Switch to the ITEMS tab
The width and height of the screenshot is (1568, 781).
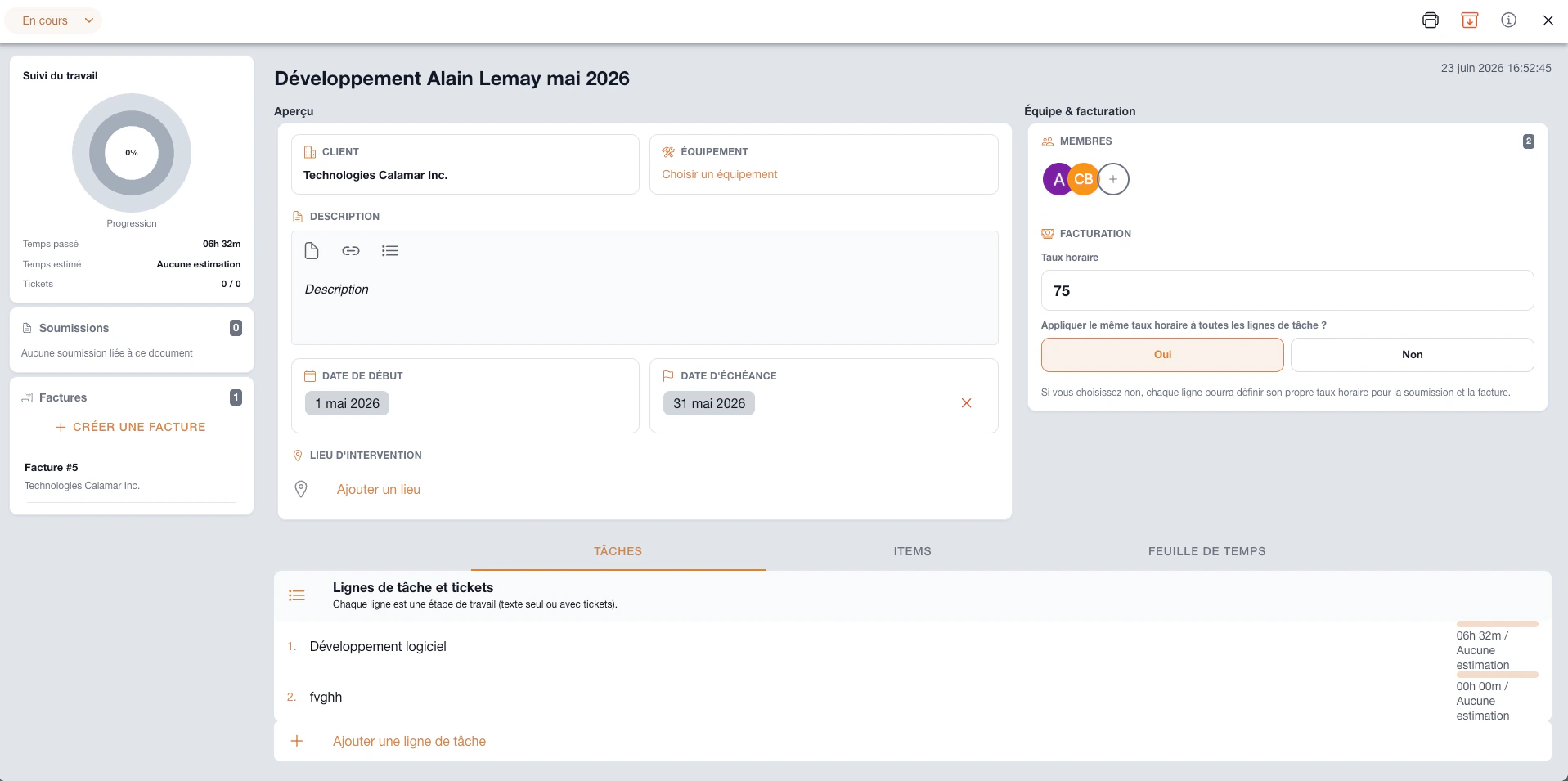[x=912, y=551]
